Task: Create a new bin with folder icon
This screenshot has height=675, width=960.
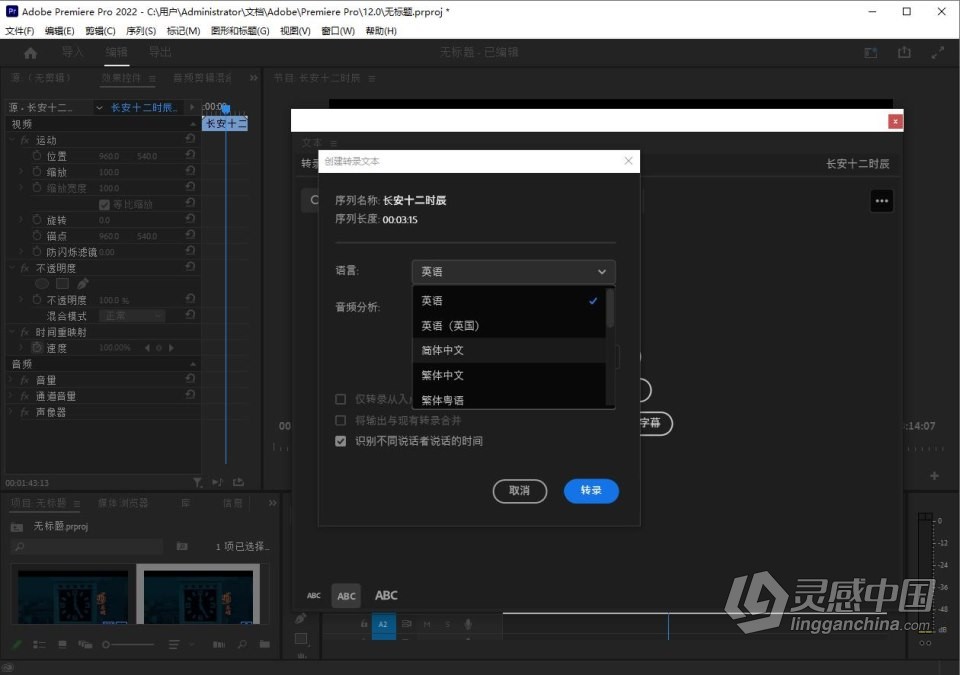Action: pyautogui.click(x=264, y=644)
